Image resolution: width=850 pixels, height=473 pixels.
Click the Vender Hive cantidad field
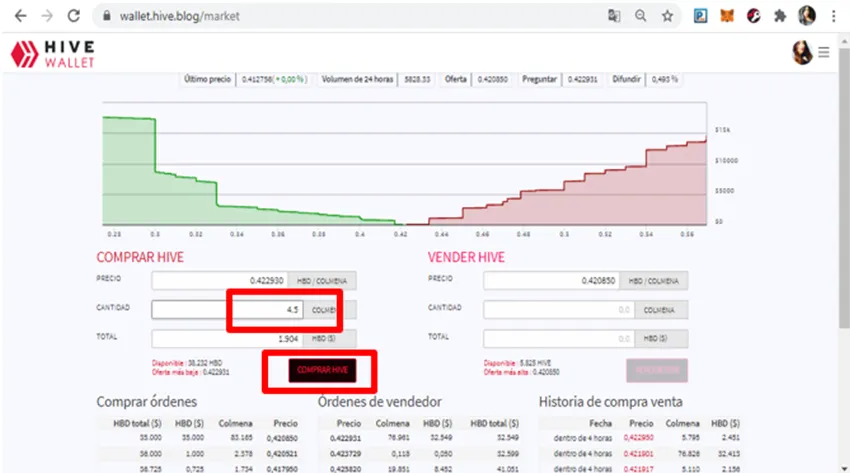pos(559,310)
